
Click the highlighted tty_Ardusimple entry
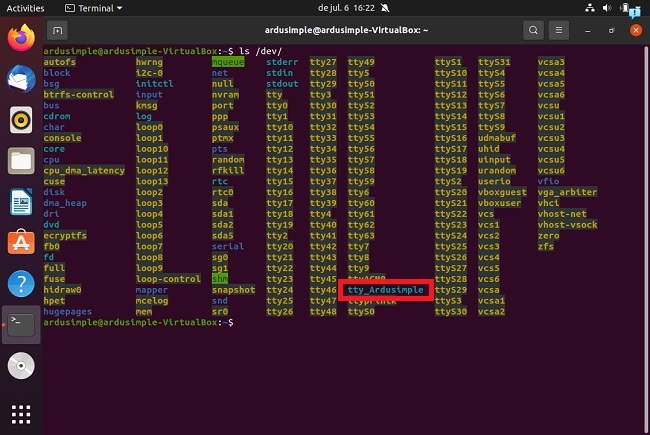click(385, 290)
